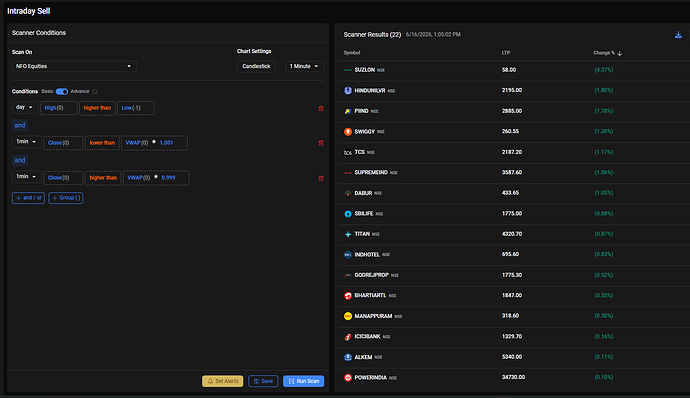
Task: Click the second 'and' connector
Action: coord(20,160)
